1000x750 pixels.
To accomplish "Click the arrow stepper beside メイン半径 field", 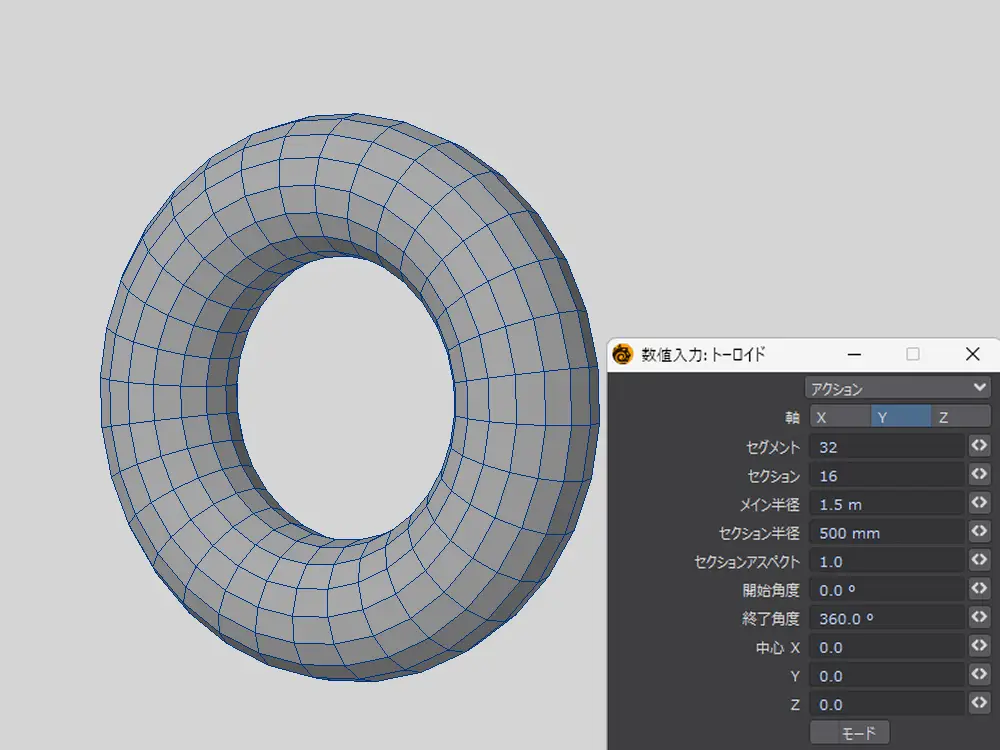I will [x=979, y=504].
